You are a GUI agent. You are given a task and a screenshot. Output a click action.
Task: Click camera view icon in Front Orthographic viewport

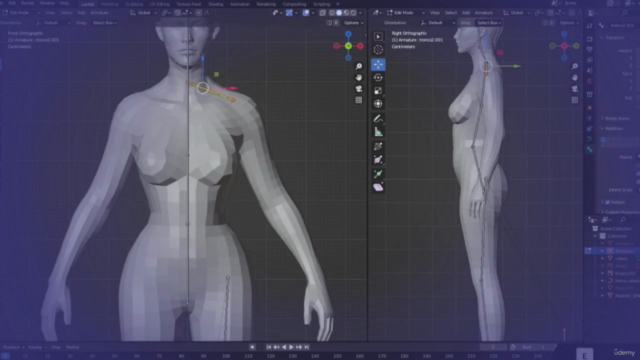coord(359,89)
